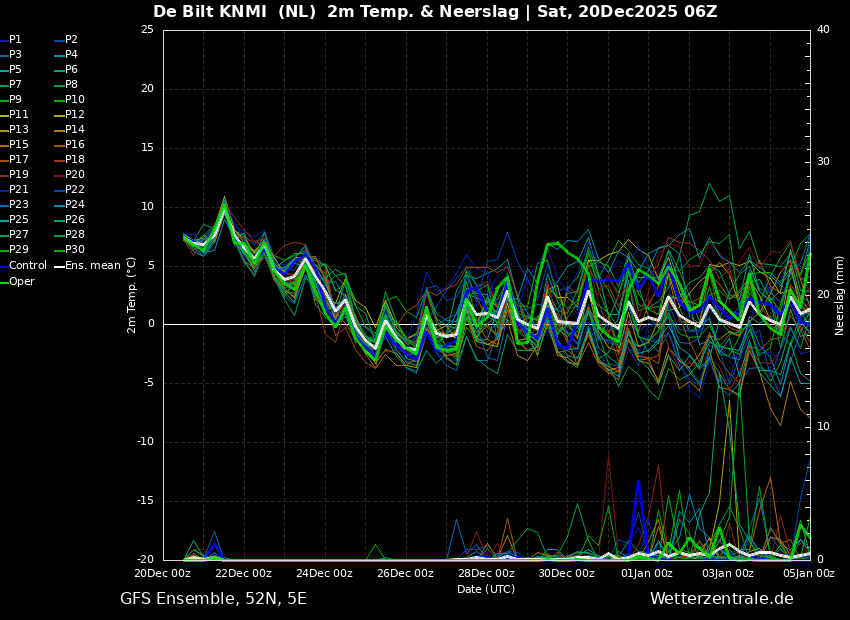Click the 03Jan 00z date tick label
This screenshot has width=850, height=620.
click(x=727, y=573)
